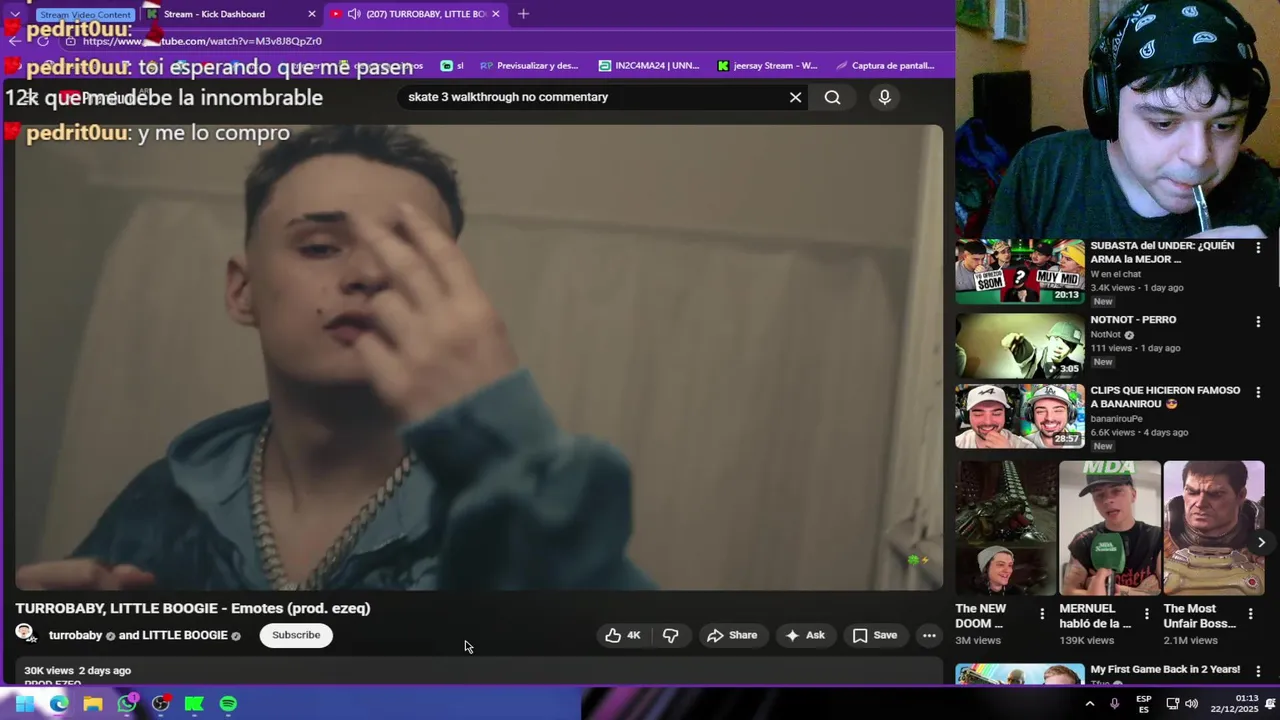
Task: Open Previsualizar y des... bookmark
Action: (529, 66)
